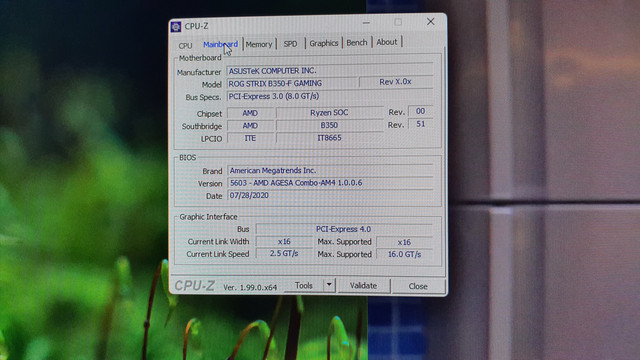Click the CPU-Z app icon in title bar
Screen dimensions: 640x360
tap(176, 27)
